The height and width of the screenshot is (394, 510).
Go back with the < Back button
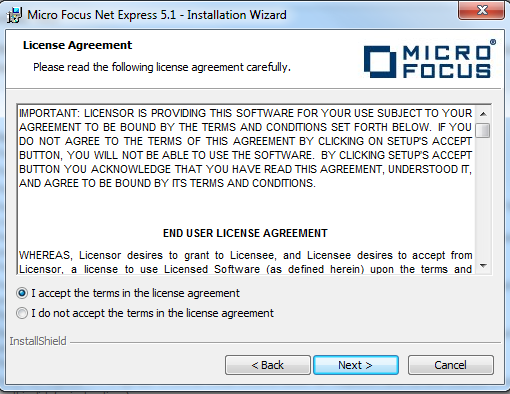point(268,365)
